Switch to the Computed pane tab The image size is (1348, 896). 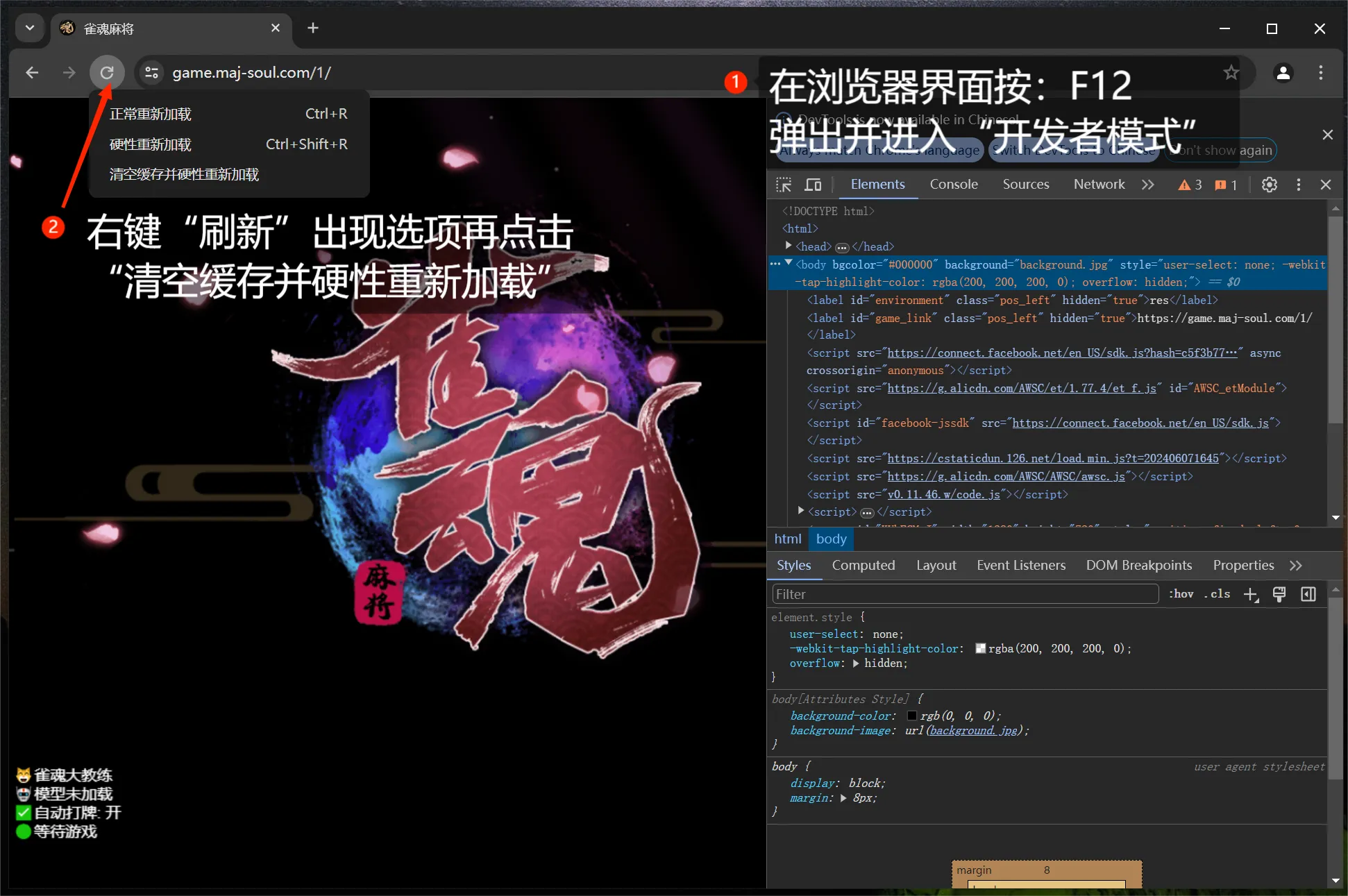[x=863, y=565]
